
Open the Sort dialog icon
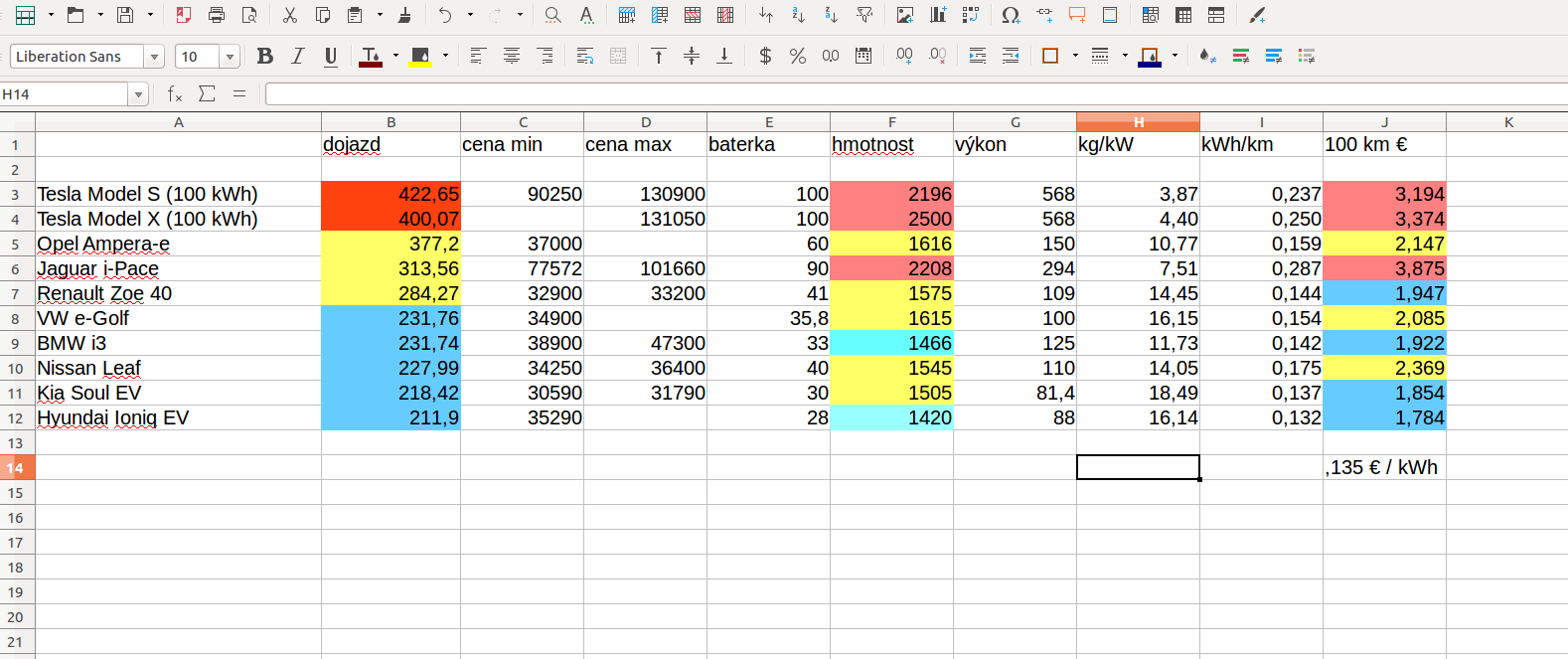(766, 15)
